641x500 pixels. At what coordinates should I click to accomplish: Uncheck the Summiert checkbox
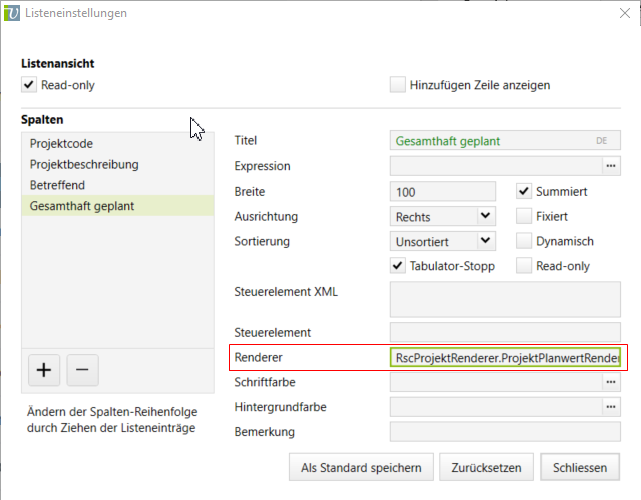click(524, 190)
